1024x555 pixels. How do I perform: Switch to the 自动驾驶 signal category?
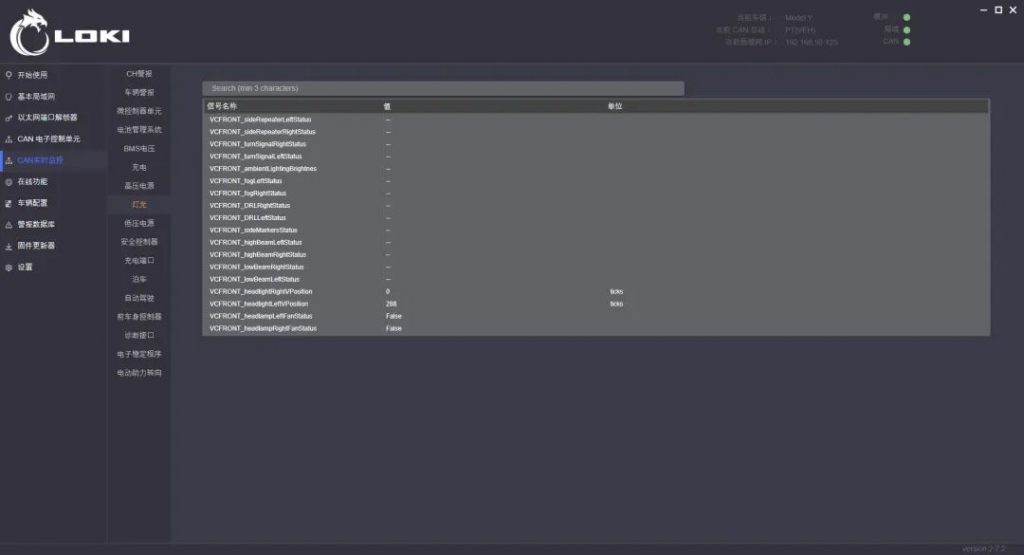(139, 298)
